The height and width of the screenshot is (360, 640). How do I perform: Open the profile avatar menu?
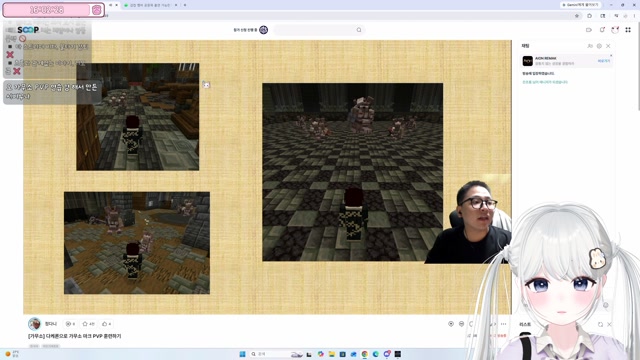[x=615, y=30]
